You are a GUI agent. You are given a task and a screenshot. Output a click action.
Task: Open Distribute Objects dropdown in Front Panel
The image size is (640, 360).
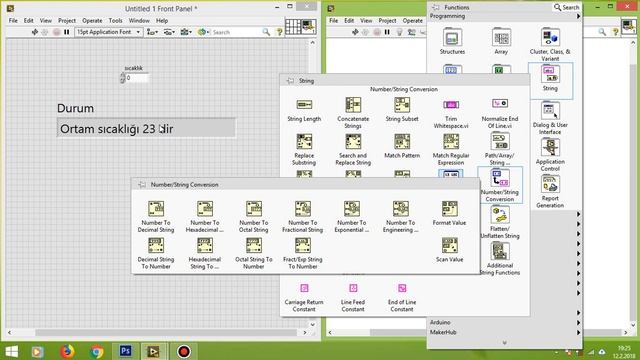(169, 32)
